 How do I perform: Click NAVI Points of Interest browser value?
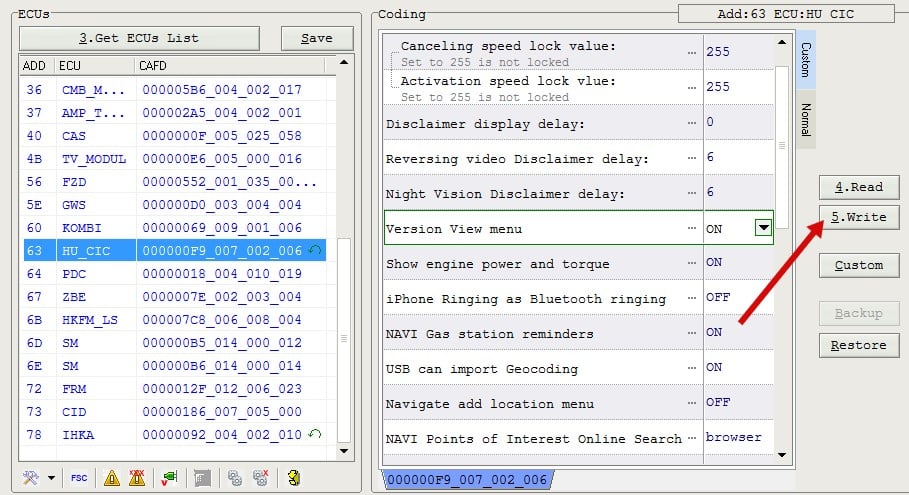(x=739, y=438)
